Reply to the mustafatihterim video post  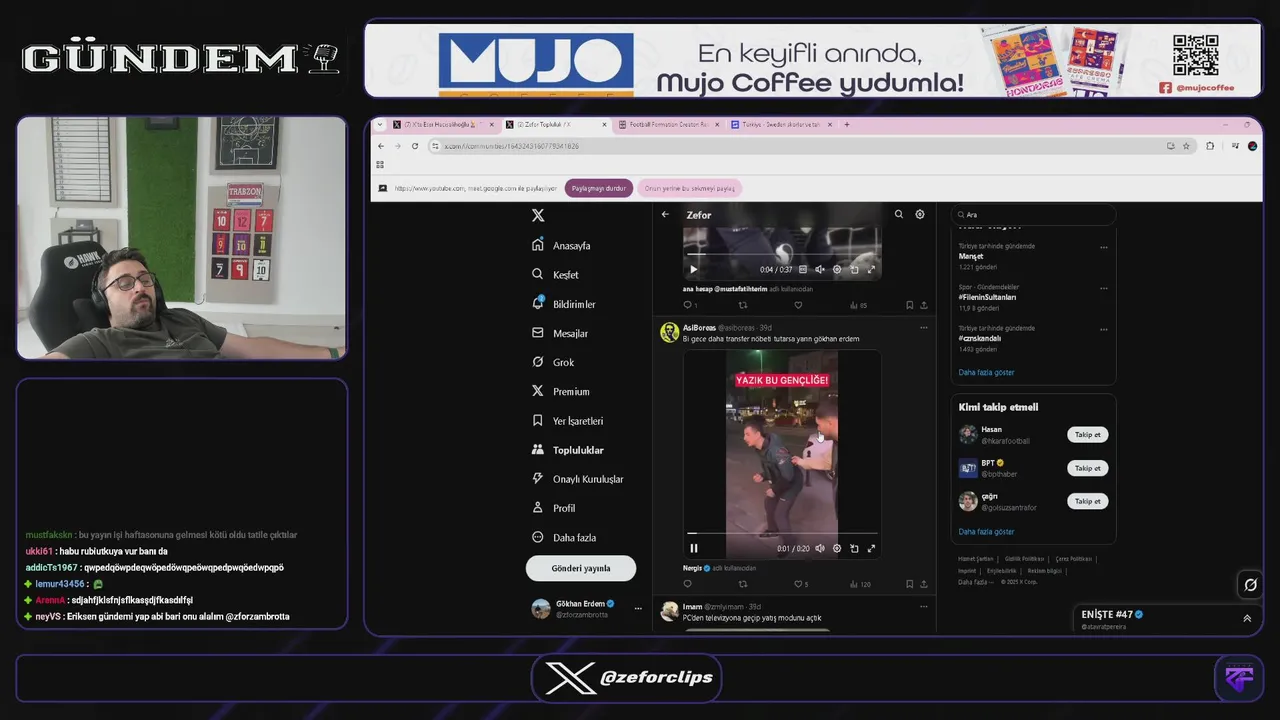point(689,305)
